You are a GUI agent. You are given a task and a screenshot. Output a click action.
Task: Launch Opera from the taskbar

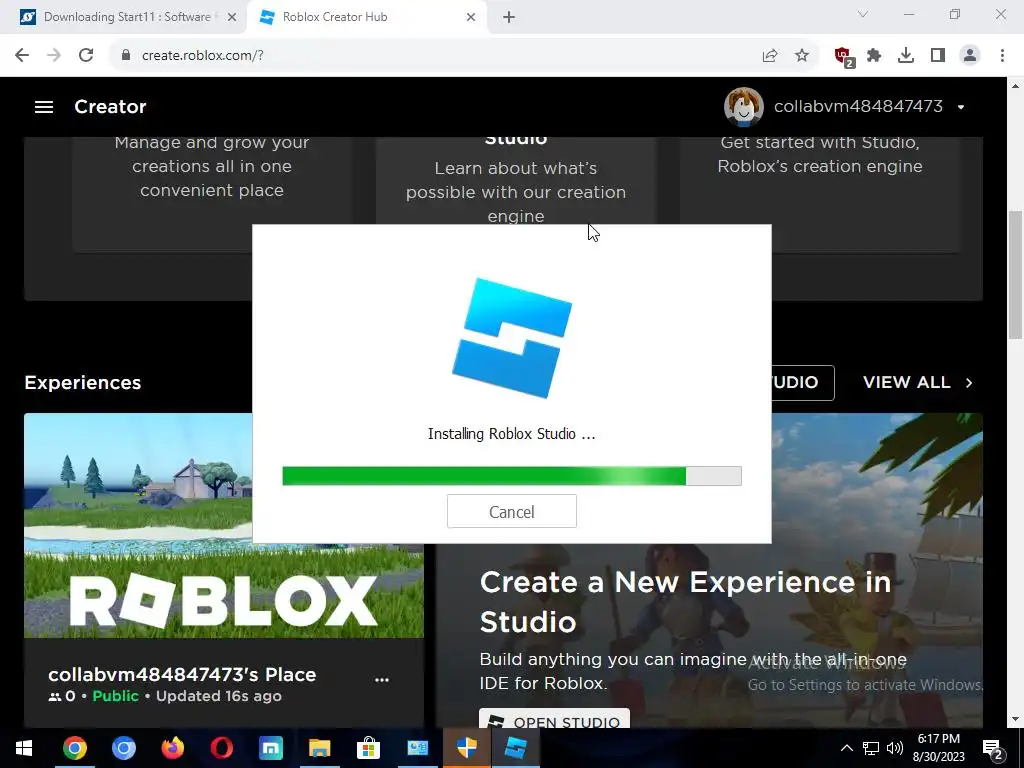[x=221, y=748]
